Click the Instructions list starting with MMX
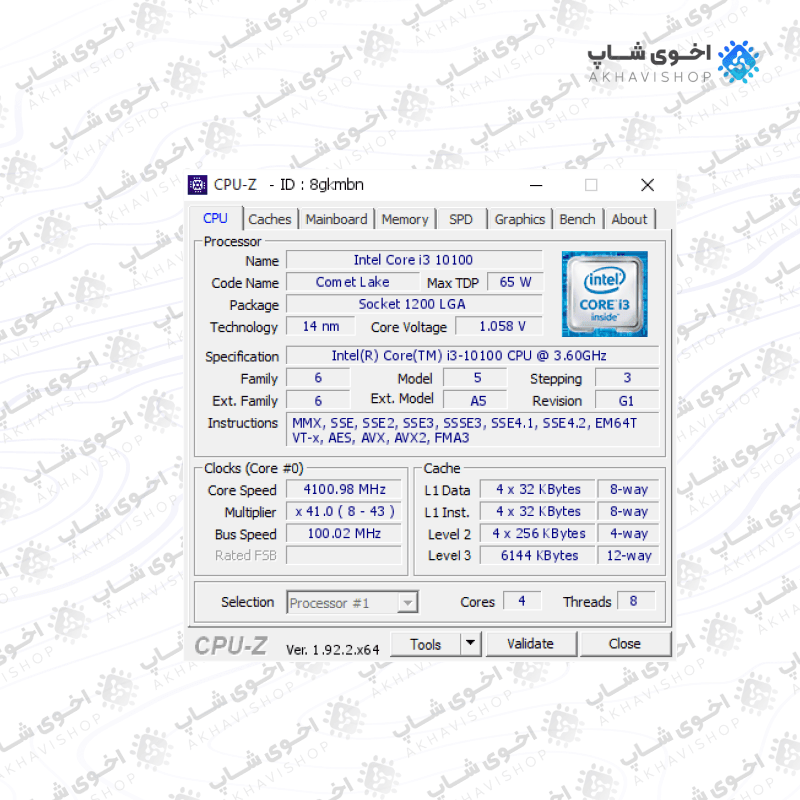Image resolution: width=800 pixels, height=800 pixels. pos(472,430)
